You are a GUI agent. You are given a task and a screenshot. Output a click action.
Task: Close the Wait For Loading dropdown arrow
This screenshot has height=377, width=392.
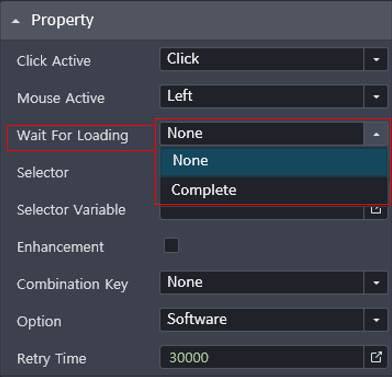tap(376, 134)
